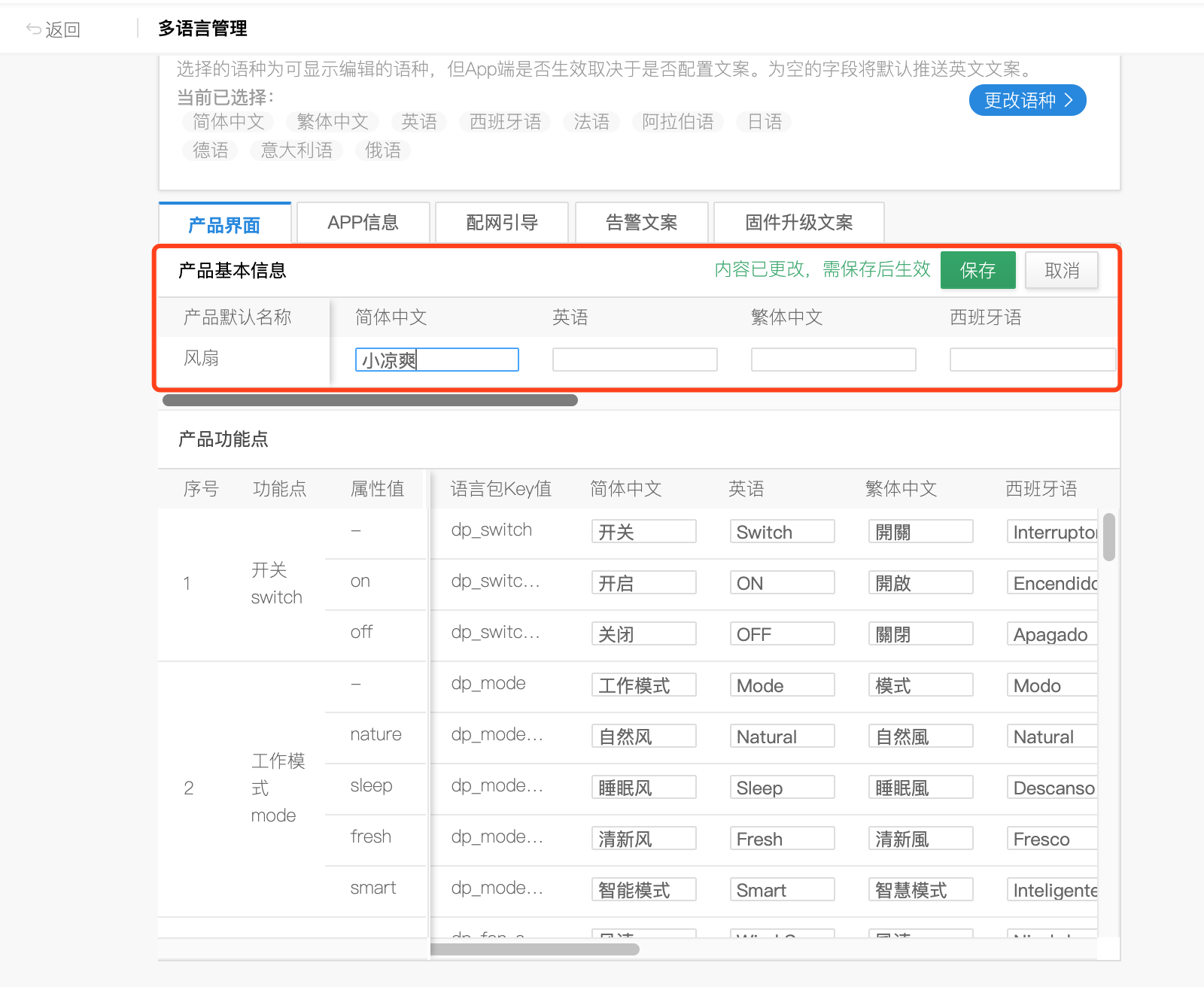Edit the English field containing ON
Screen dimensions: 1204x987
point(783,582)
